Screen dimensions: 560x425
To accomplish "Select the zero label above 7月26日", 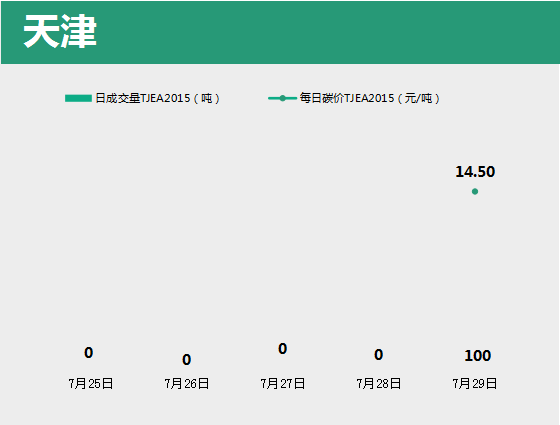I will pos(186,360).
